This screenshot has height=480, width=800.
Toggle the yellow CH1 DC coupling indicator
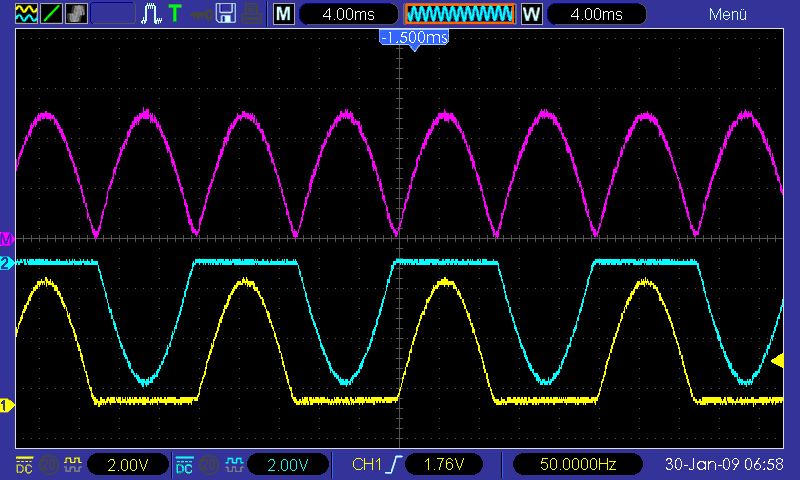pos(25,464)
